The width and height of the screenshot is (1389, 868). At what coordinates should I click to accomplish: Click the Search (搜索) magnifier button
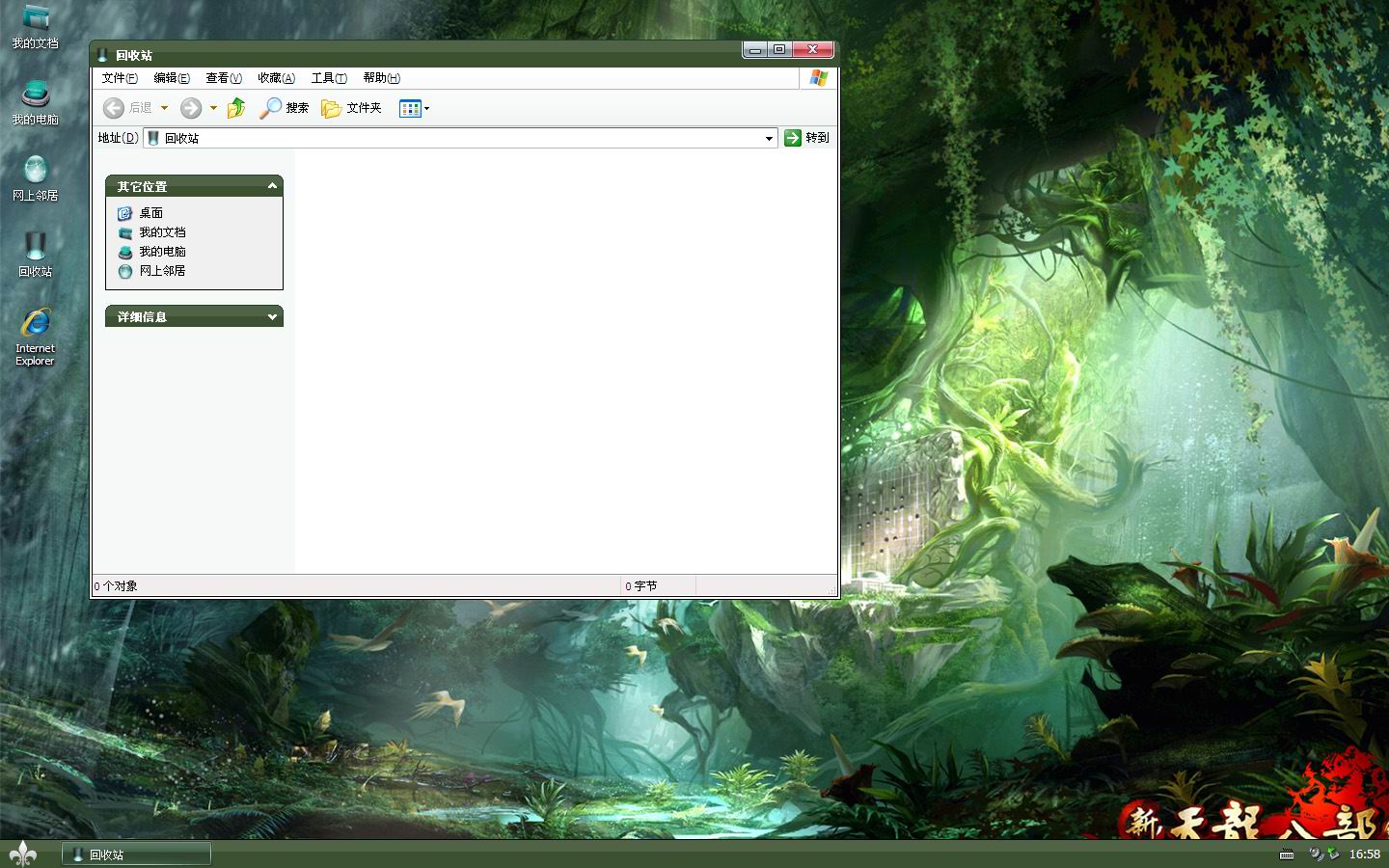pyautogui.click(x=284, y=108)
